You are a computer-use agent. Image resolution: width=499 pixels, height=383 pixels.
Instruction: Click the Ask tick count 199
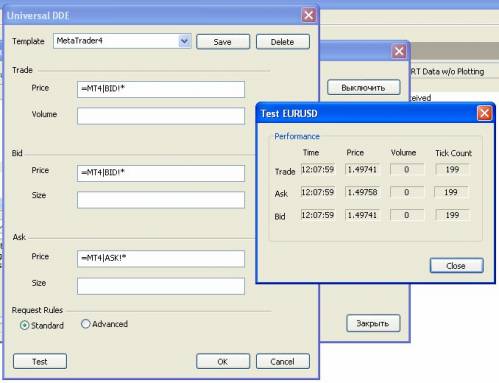tap(451, 192)
